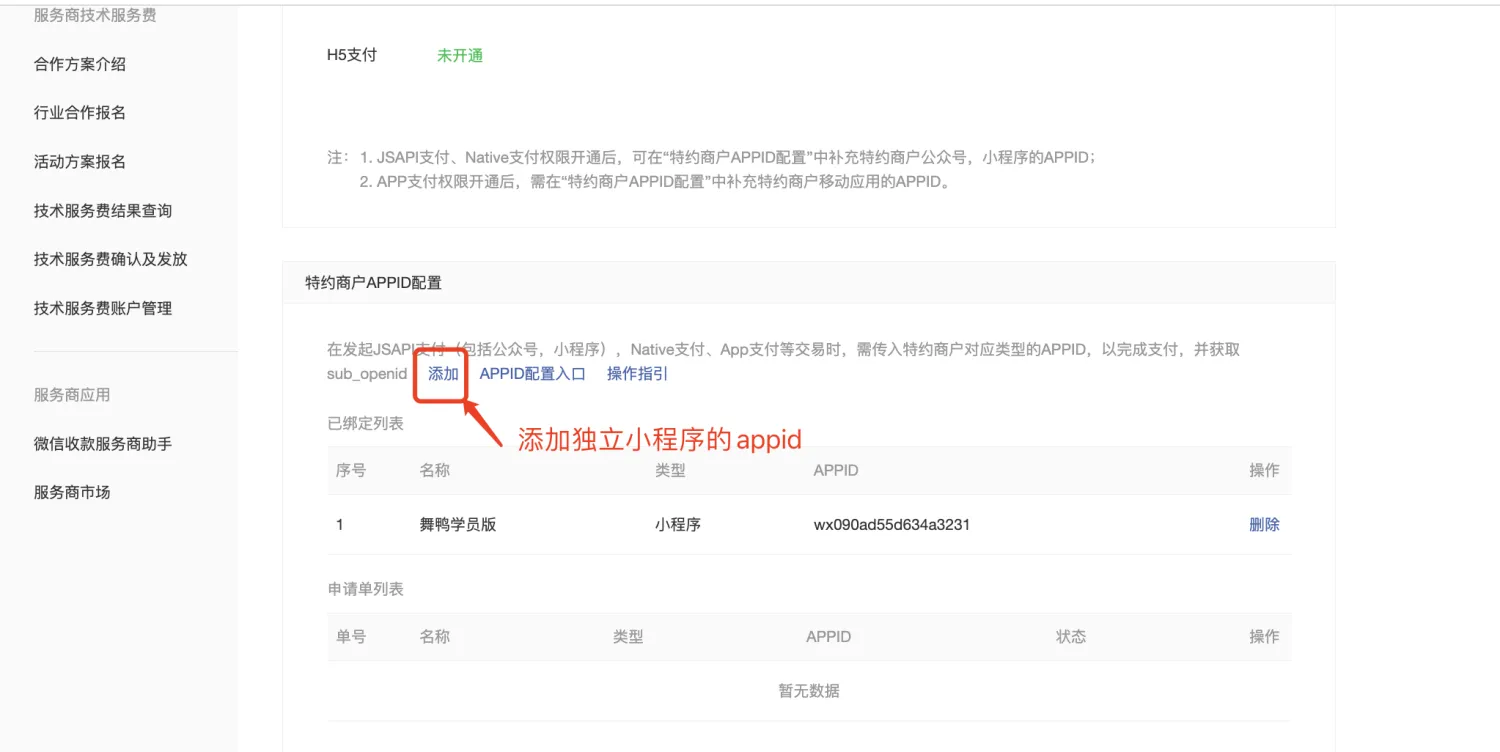View the 操作指引 link

click(x=637, y=374)
